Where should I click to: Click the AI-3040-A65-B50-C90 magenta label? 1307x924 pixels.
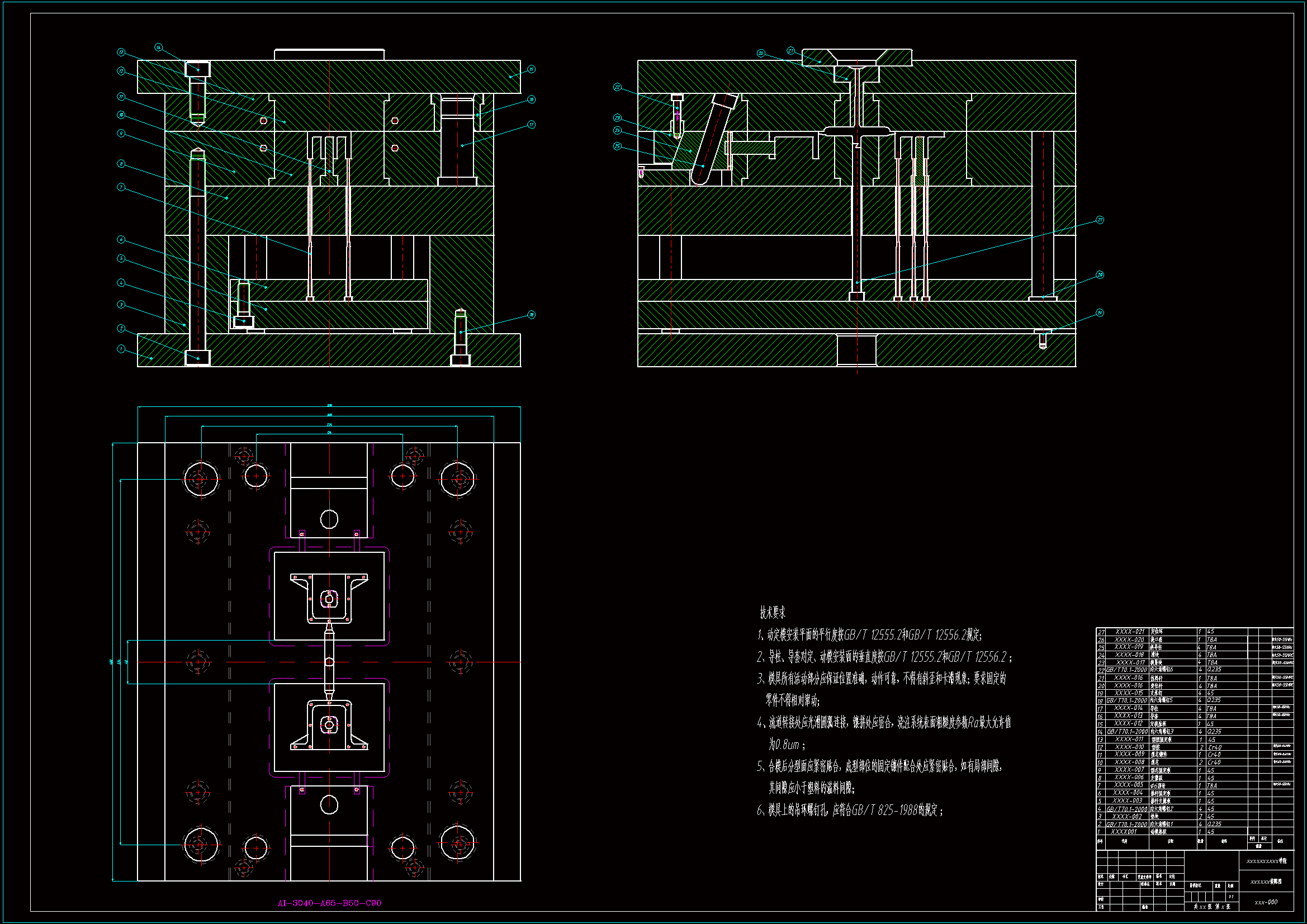coord(329,903)
